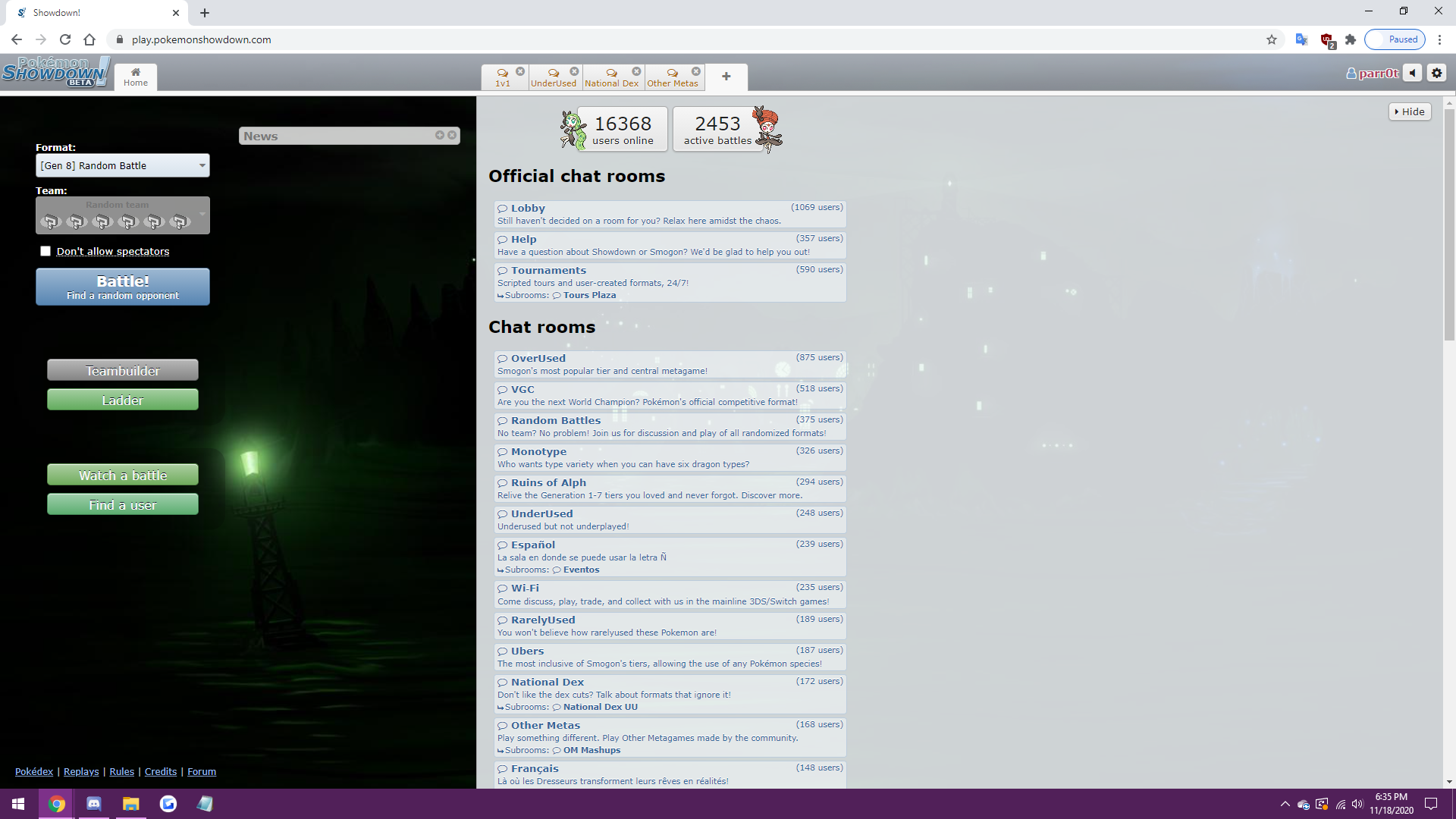1456x819 pixels.
Task: Join the Wi-Fi chat room
Action: pyautogui.click(x=670, y=594)
